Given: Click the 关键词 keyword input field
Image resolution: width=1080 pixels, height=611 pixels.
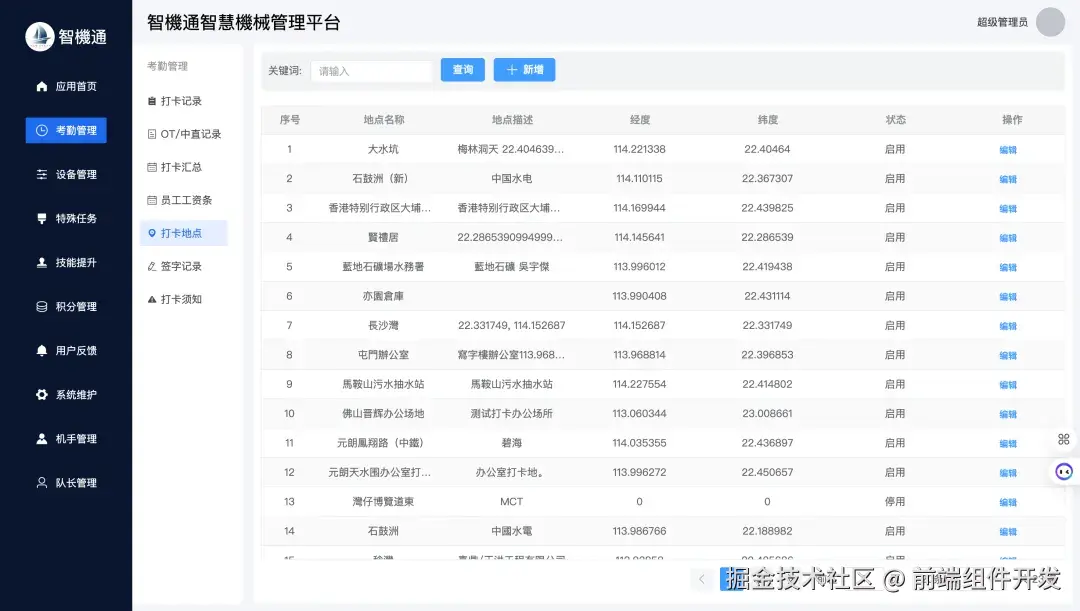Looking at the screenshot, I should pyautogui.click(x=371, y=70).
